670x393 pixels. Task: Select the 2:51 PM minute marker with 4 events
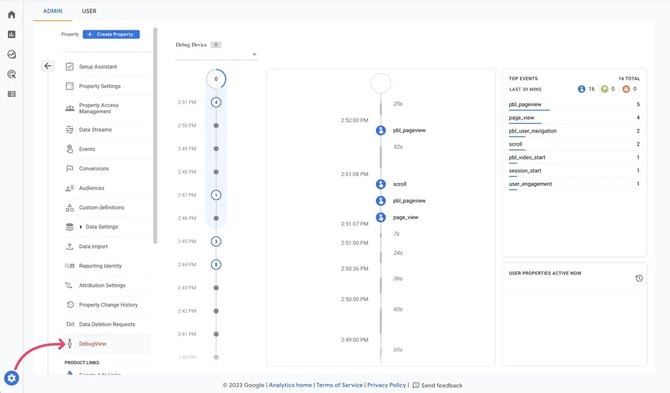tap(216, 102)
